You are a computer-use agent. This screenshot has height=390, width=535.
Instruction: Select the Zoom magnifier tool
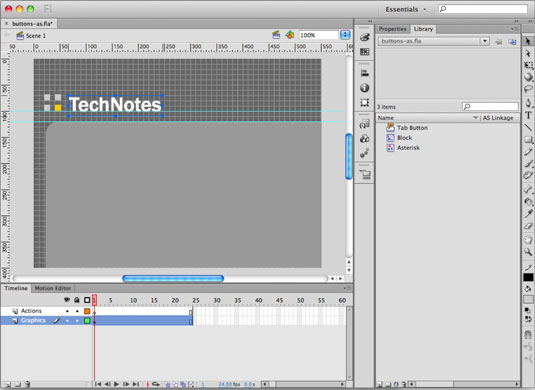point(528,252)
